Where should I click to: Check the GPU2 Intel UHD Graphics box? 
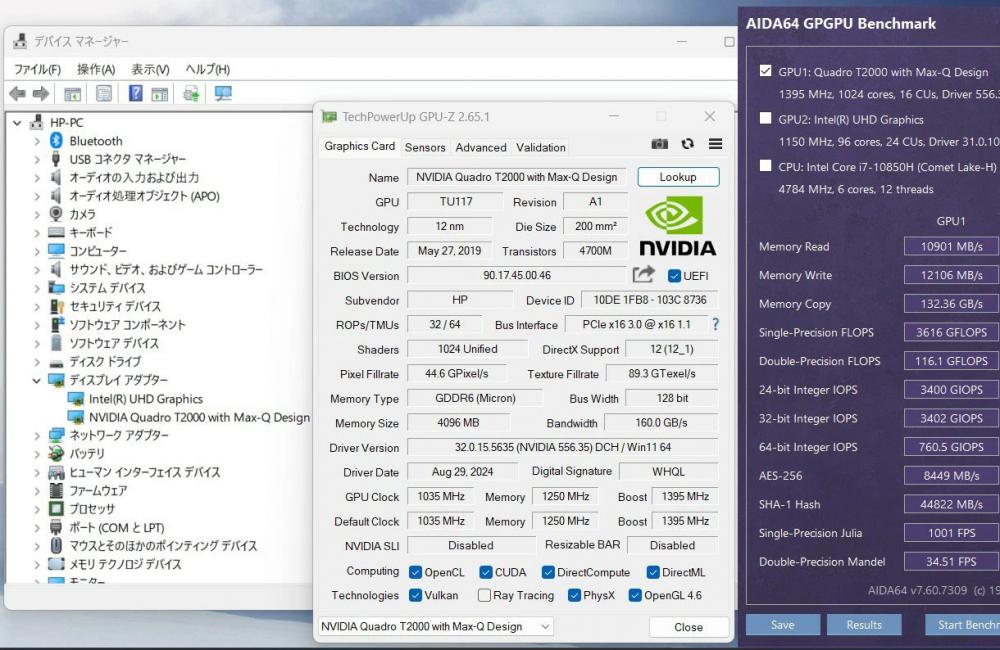(765, 118)
